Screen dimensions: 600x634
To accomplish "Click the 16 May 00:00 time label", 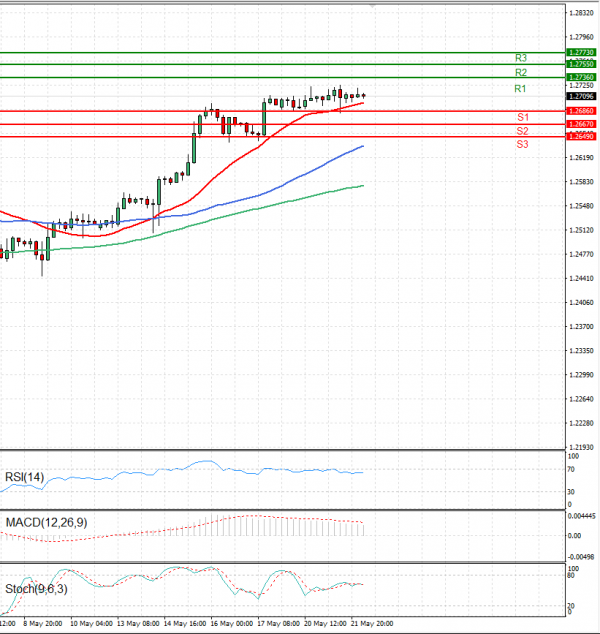I will click(x=232, y=624).
